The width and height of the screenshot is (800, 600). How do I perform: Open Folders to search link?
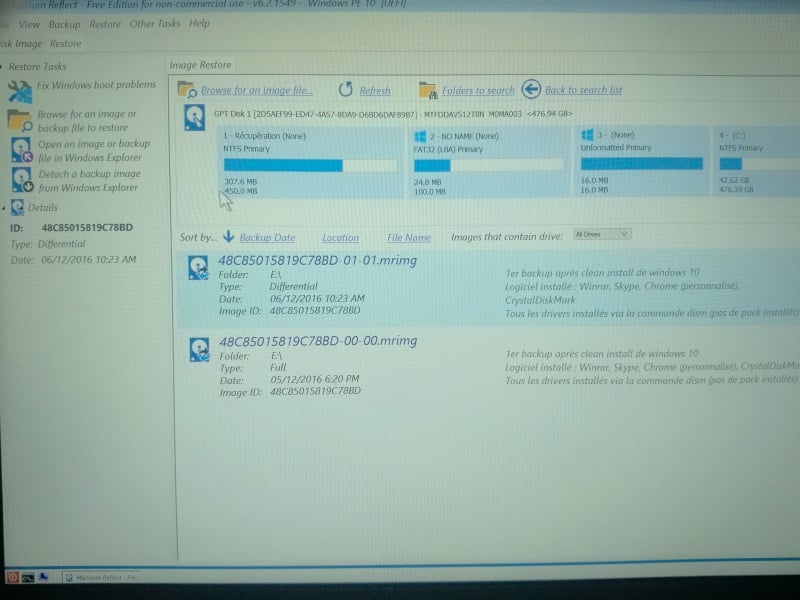coord(478,90)
